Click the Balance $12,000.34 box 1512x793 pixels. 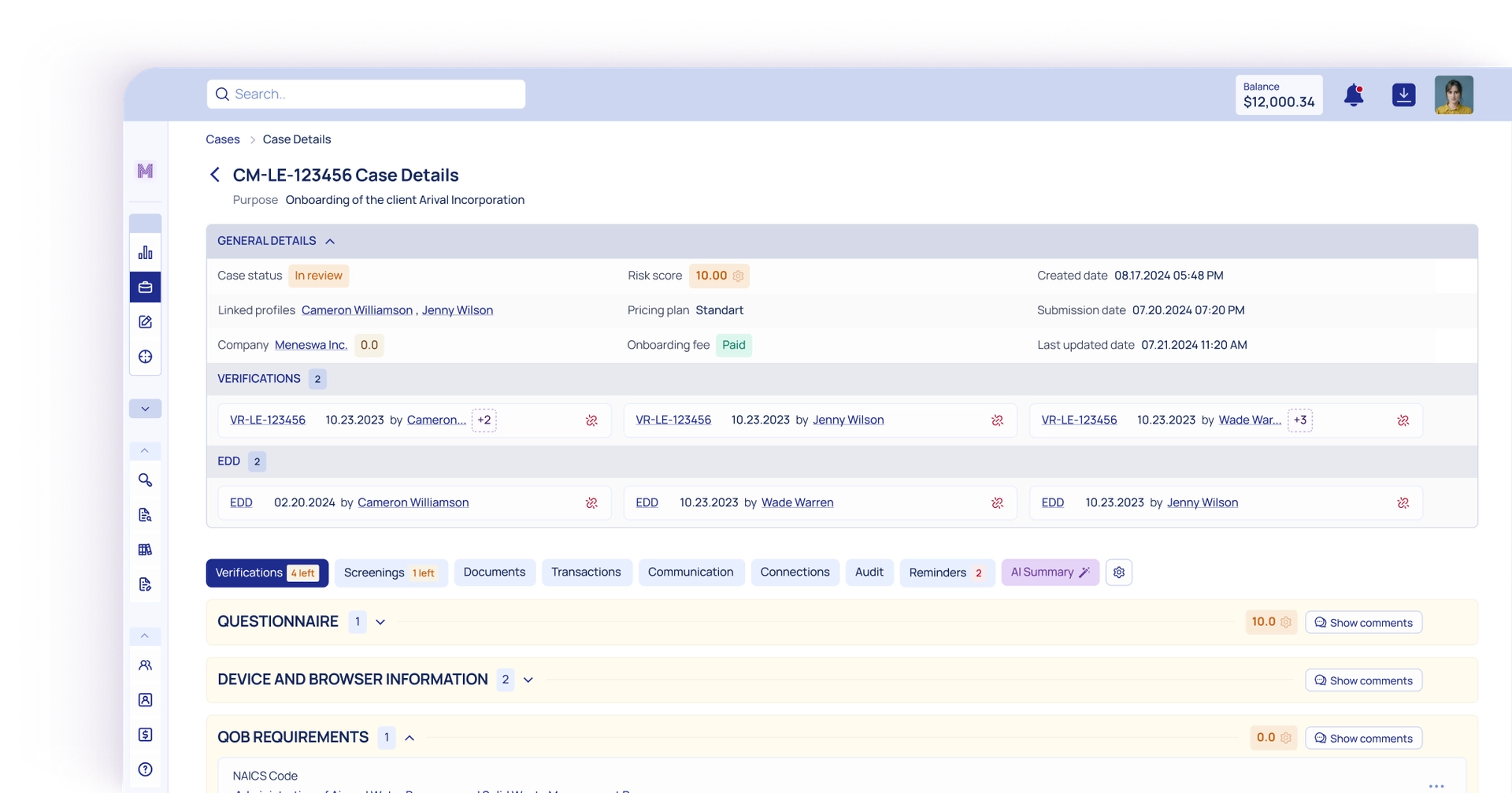1279,95
